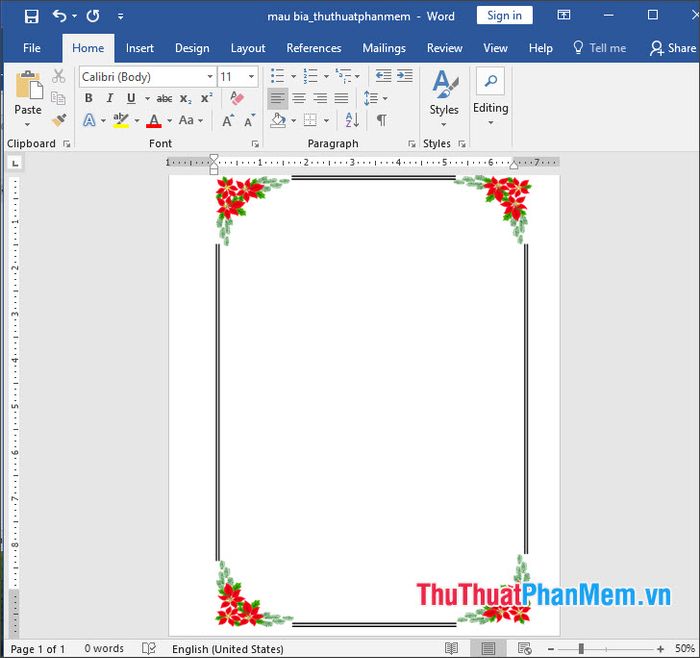Click the Shrink Font icon
The width and height of the screenshot is (700, 658).
click(249, 120)
